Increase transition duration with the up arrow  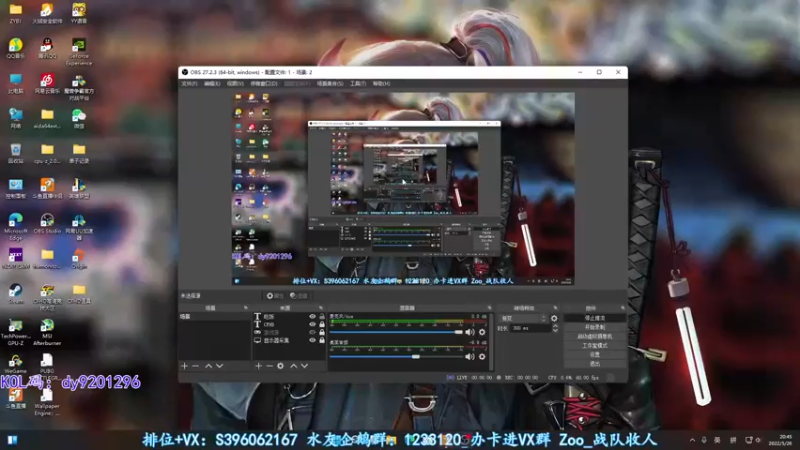coord(555,326)
